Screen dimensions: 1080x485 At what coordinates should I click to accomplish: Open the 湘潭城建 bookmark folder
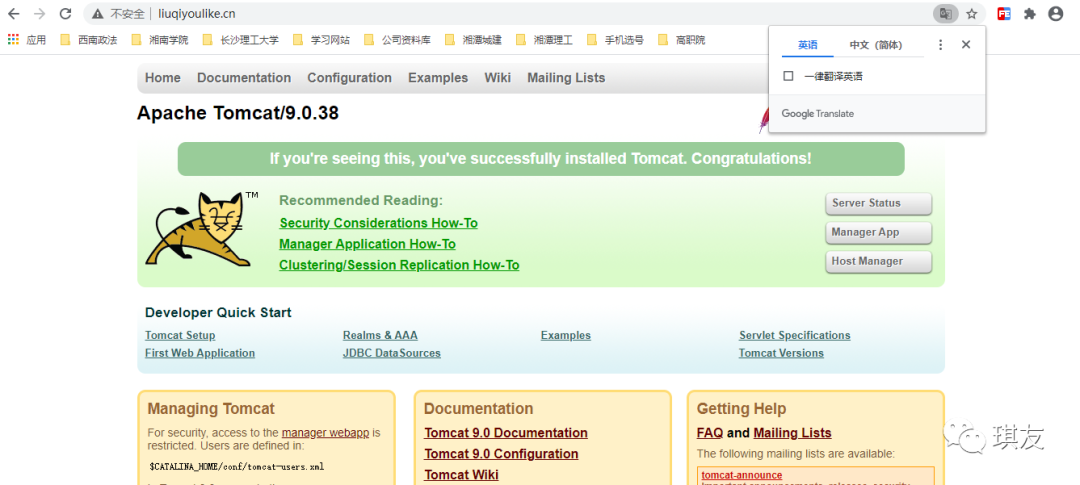(473, 40)
